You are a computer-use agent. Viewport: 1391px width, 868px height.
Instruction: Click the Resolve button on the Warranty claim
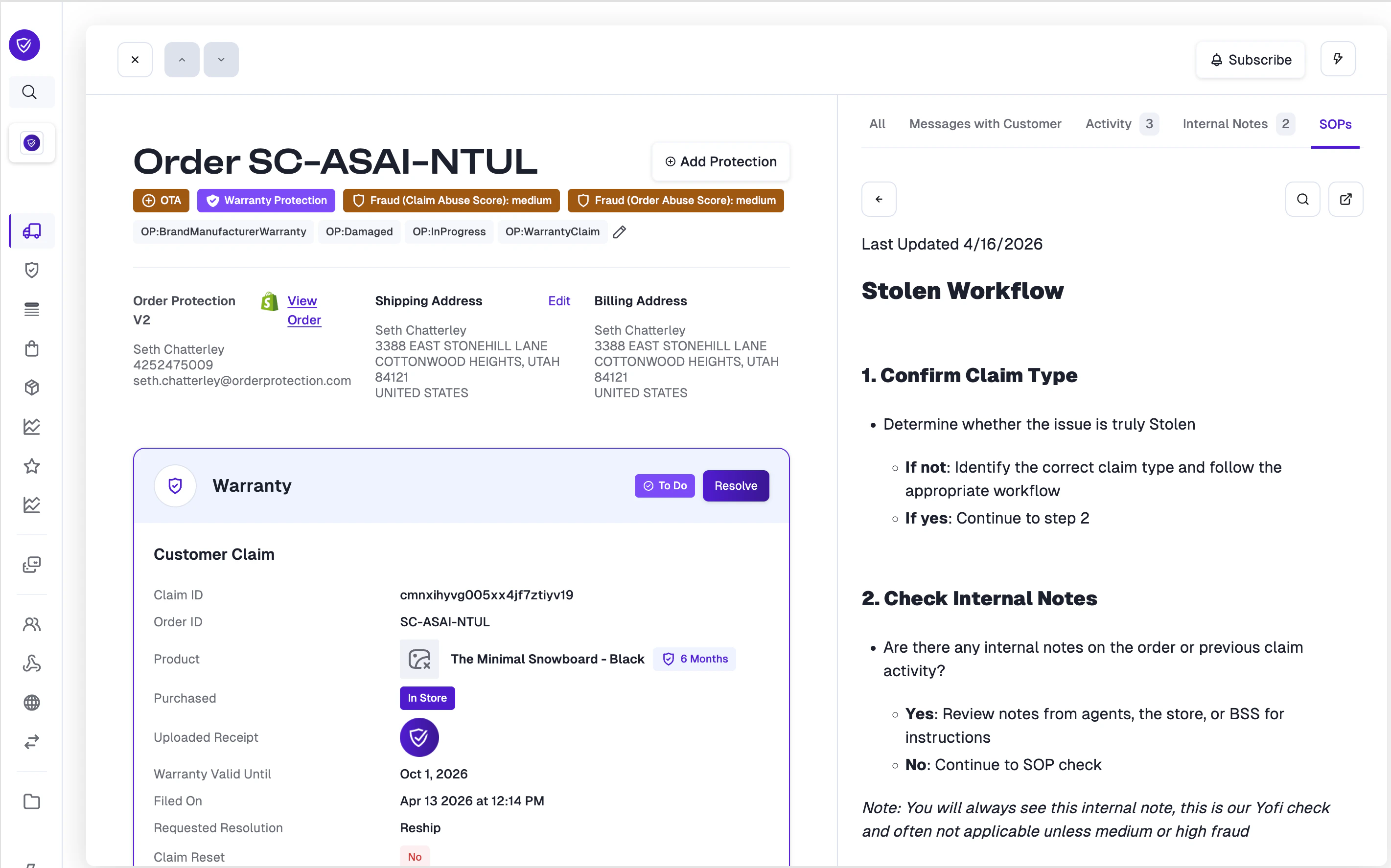click(x=736, y=486)
